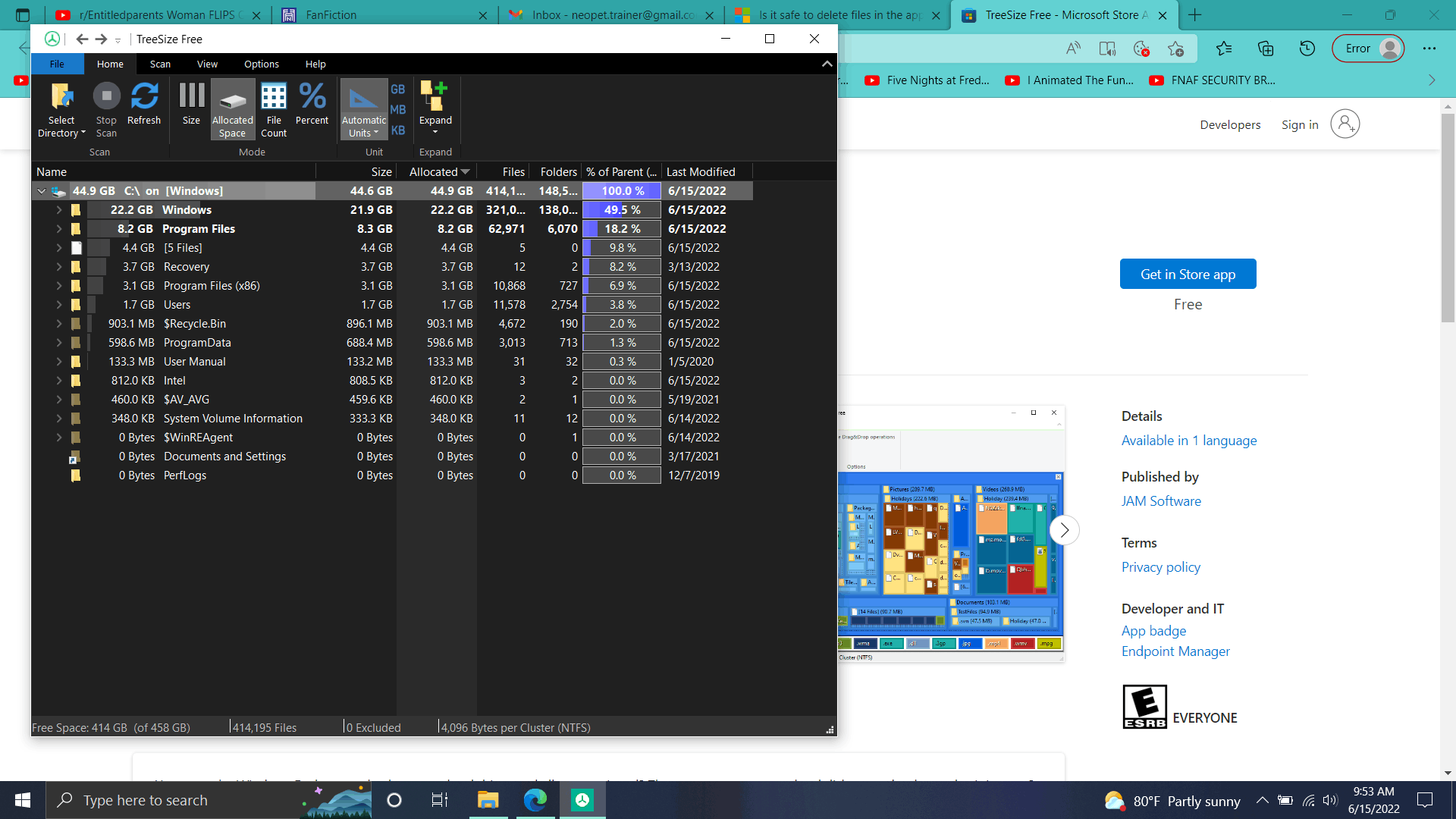Open the File menu tab
The height and width of the screenshot is (819, 1456).
click(x=57, y=64)
